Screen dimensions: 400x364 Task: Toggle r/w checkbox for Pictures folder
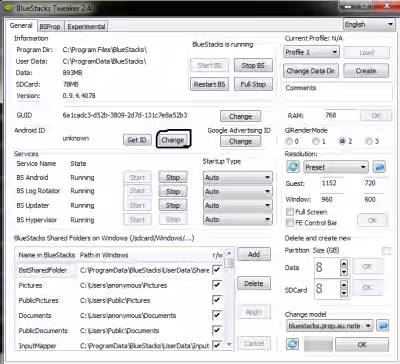tap(217, 285)
